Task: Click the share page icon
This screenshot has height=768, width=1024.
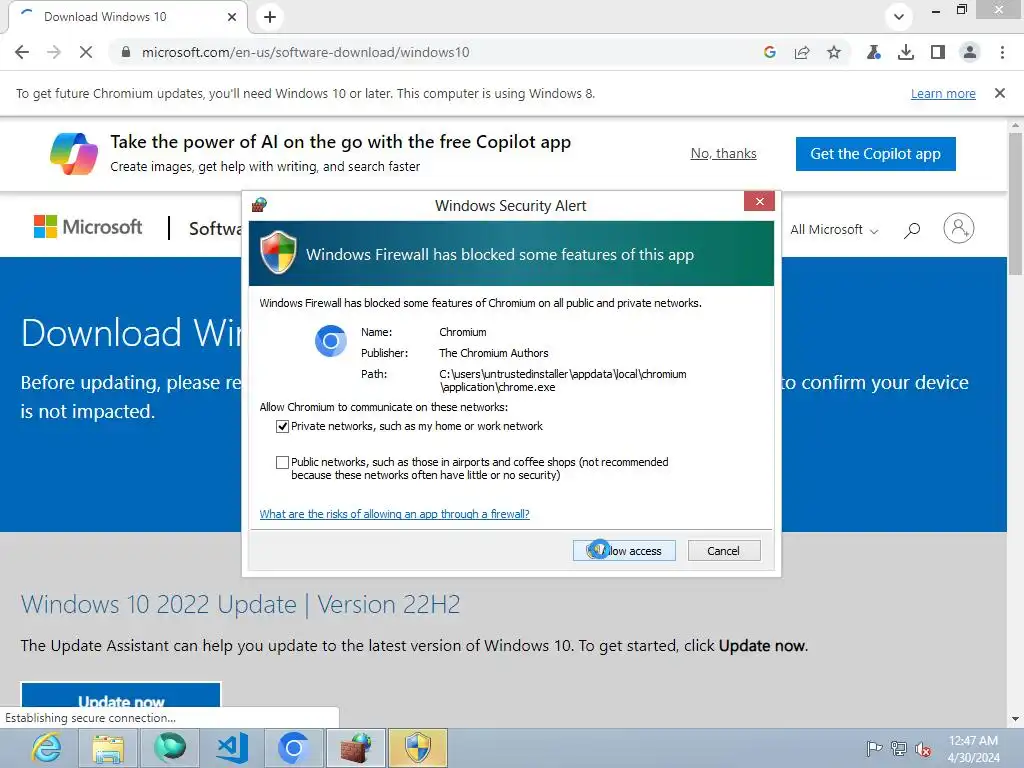Action: click(x=802, y=52)
